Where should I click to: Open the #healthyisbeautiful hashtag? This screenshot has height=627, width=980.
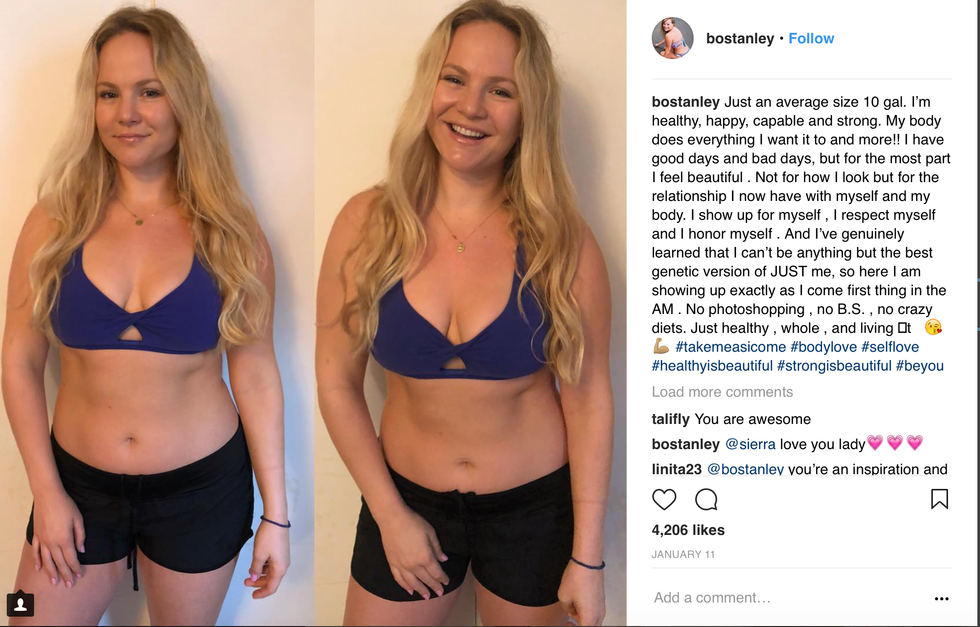click(x=712, y=366)
